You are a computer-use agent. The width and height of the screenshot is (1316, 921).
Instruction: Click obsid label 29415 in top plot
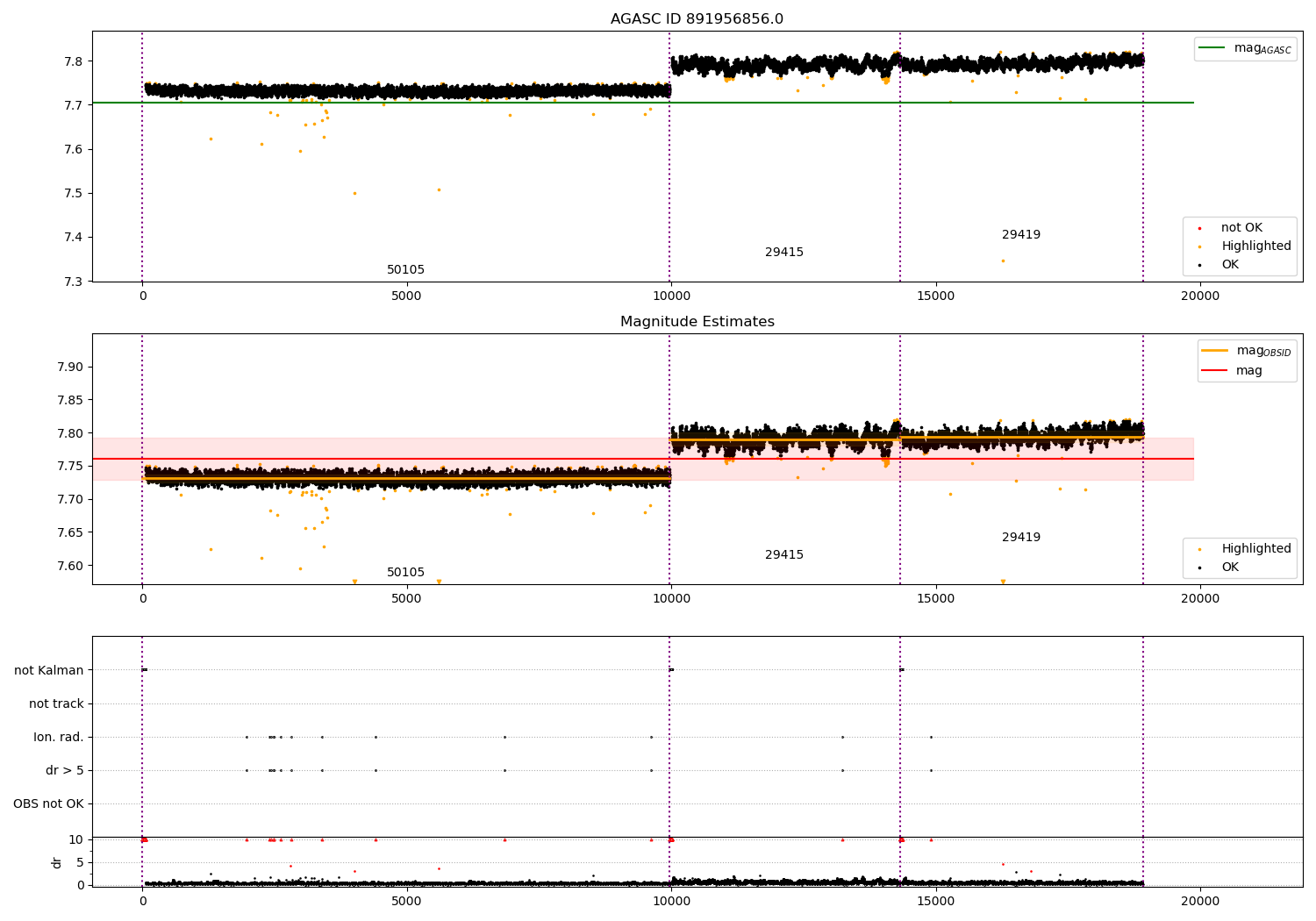(x=784, y=253)
